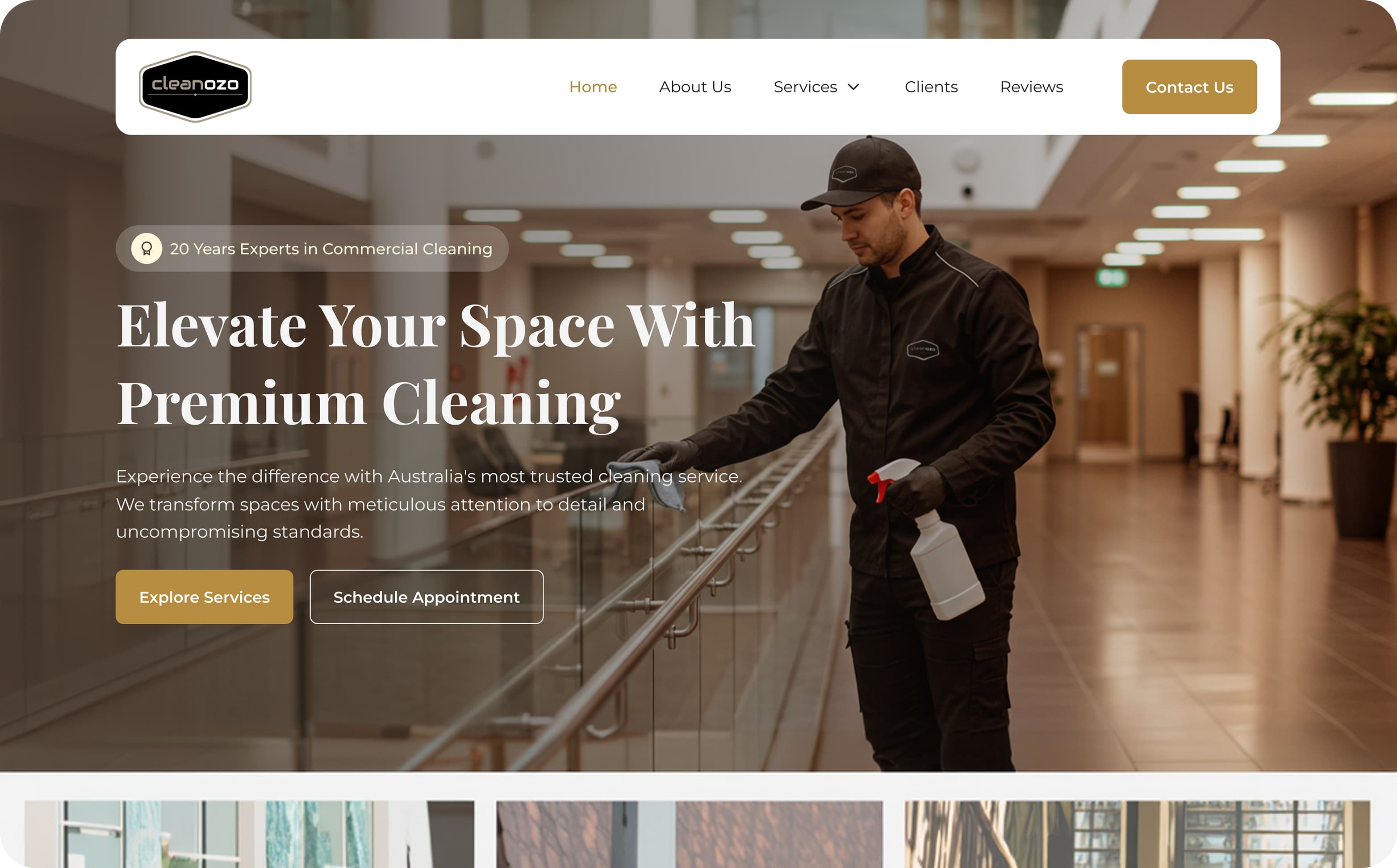Click the Schedule Appointment button

point(427,597)
